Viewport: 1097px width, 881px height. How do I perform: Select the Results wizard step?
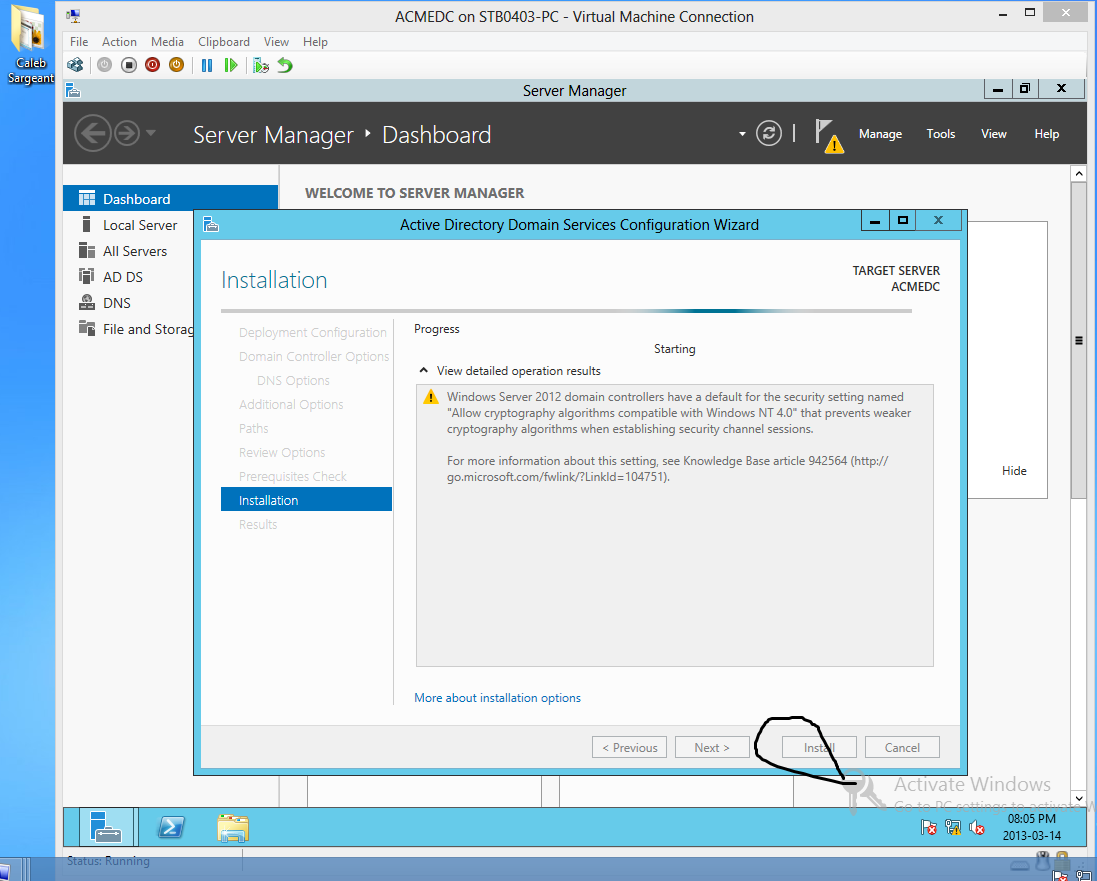(x=257, y=524)
